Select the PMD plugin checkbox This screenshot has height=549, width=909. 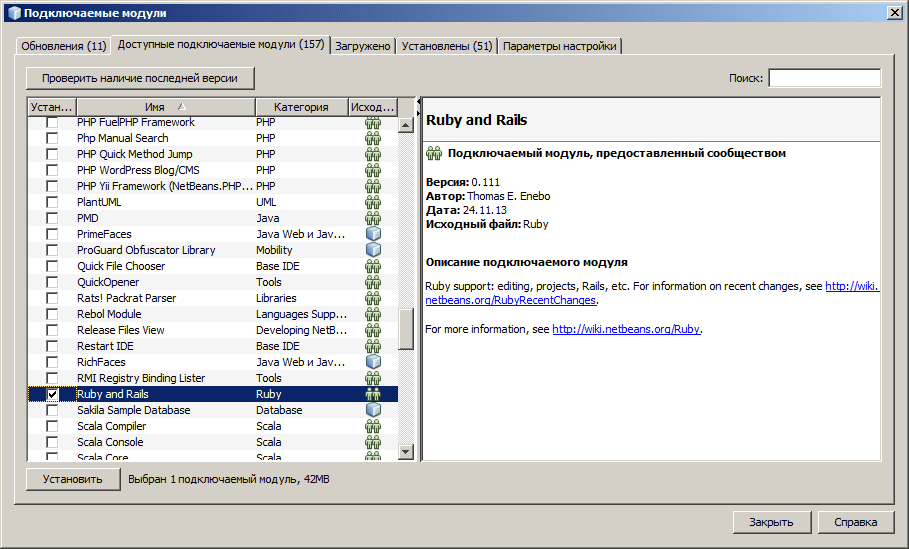52,218
